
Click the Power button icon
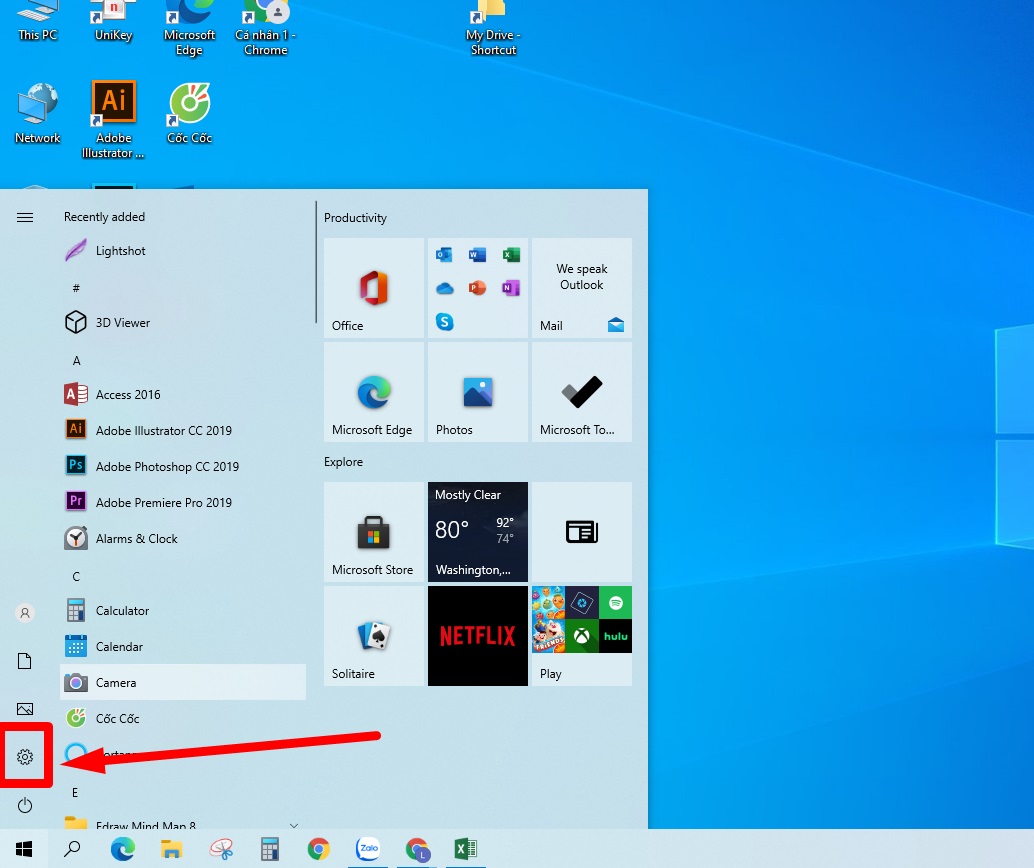point(26,805)
